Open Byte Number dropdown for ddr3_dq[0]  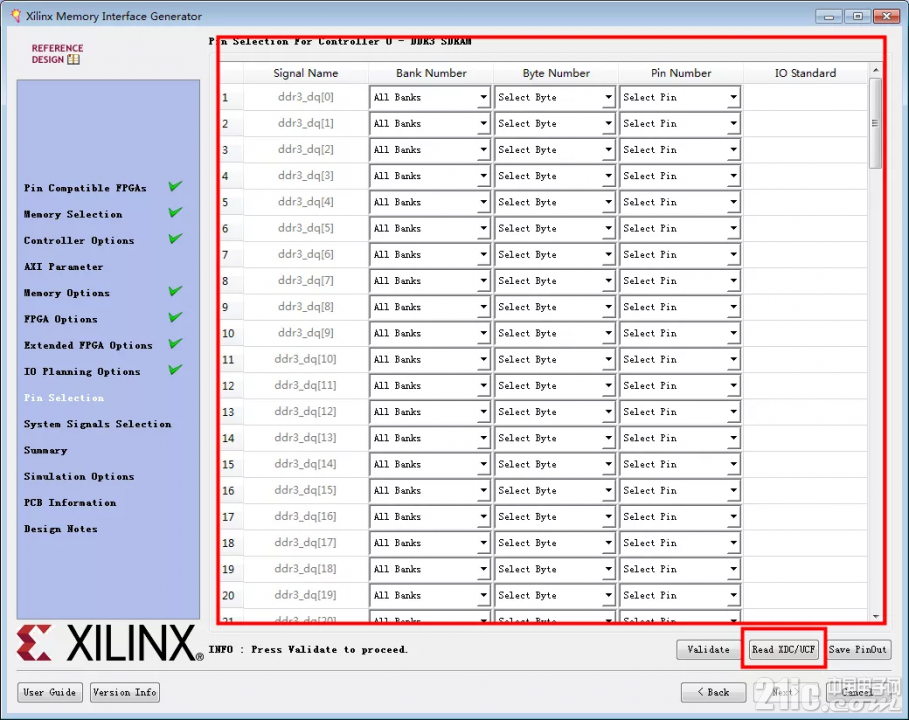[555, 97]
